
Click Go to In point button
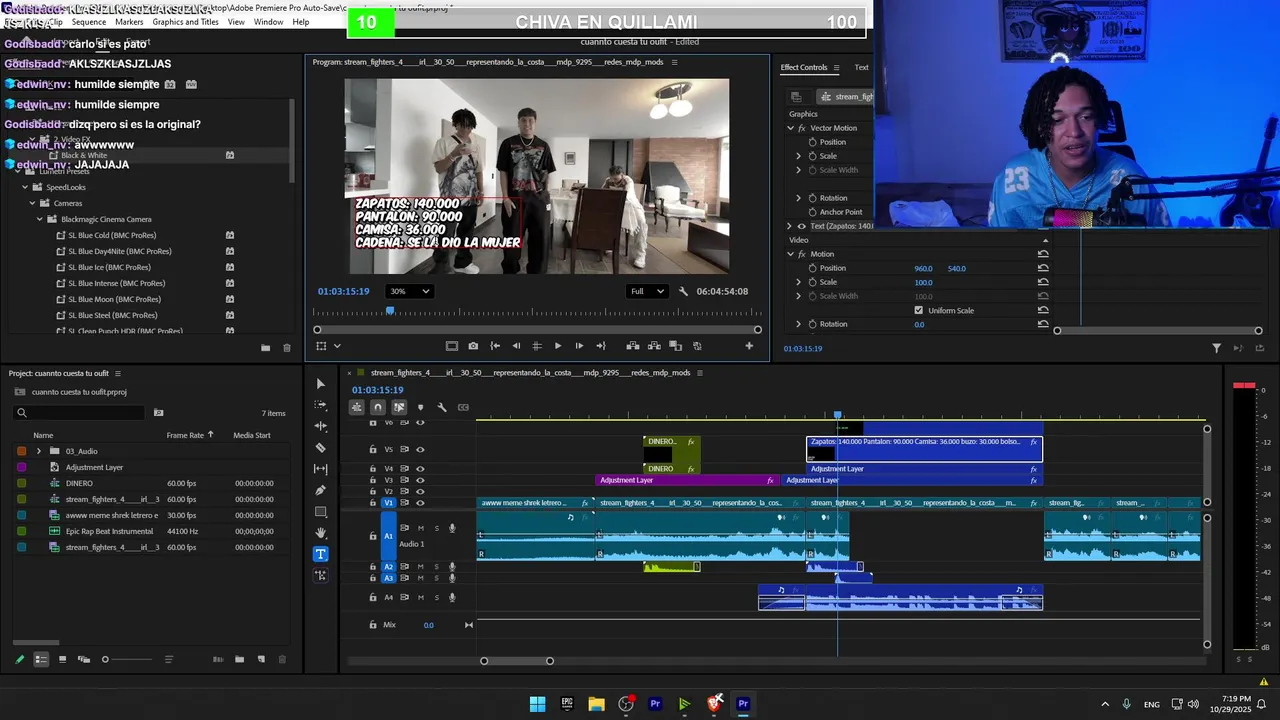pyautogui.click(x=494, y=346)
